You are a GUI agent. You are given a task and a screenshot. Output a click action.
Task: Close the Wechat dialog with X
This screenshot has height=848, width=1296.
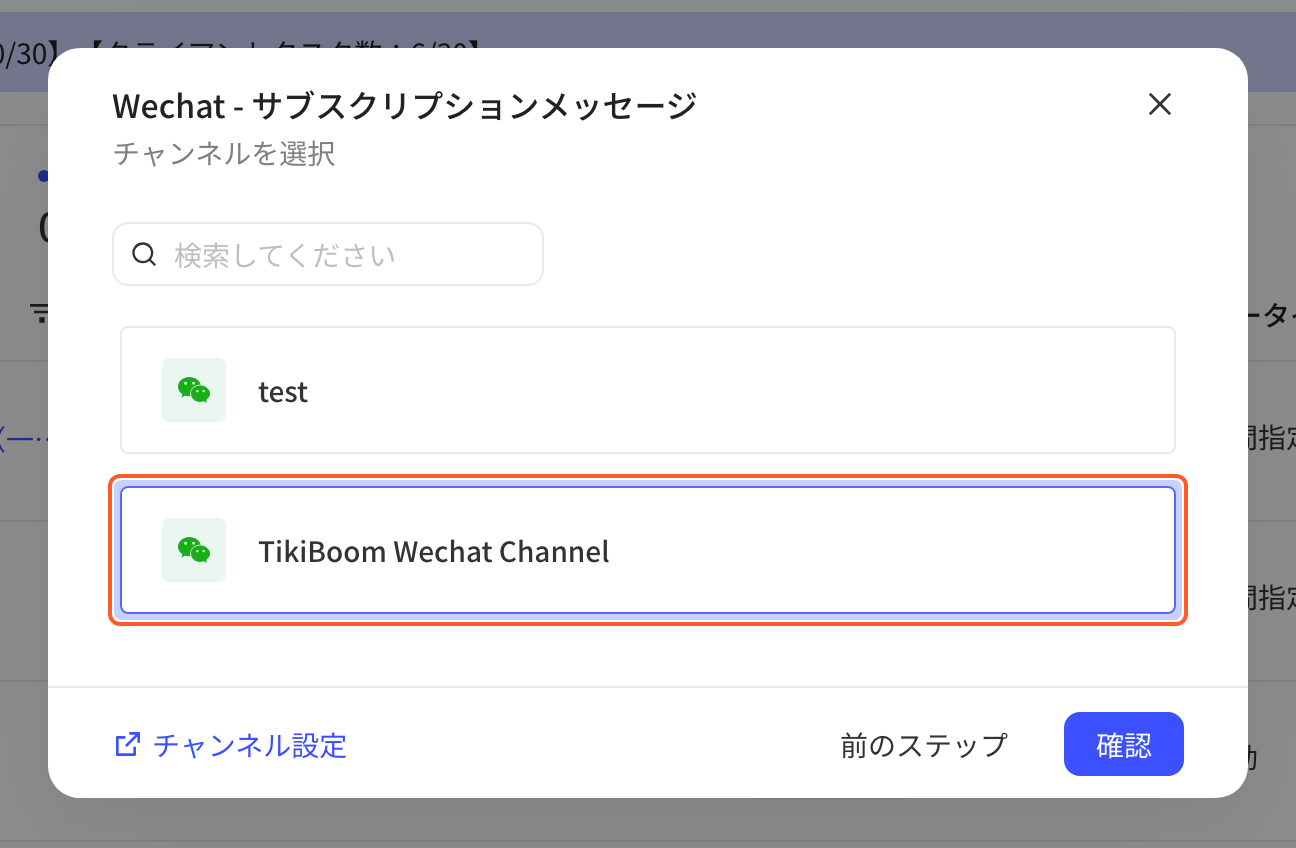(1160, 104)
